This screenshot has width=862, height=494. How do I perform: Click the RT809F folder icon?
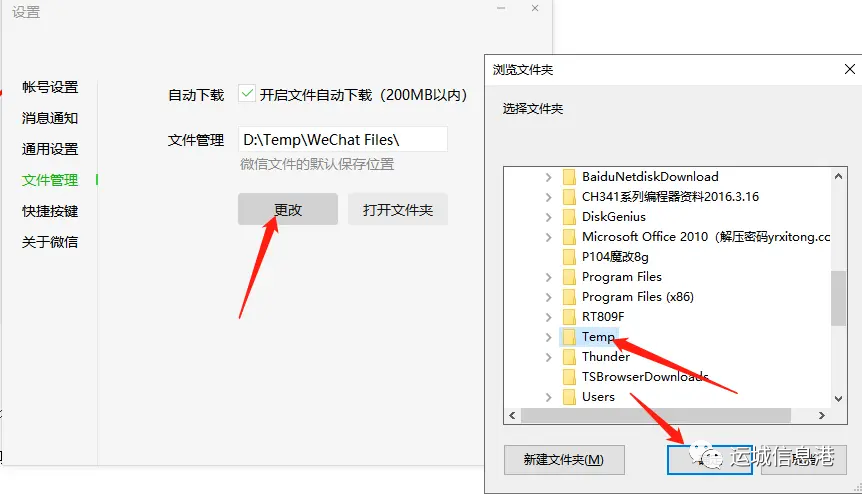569,317
